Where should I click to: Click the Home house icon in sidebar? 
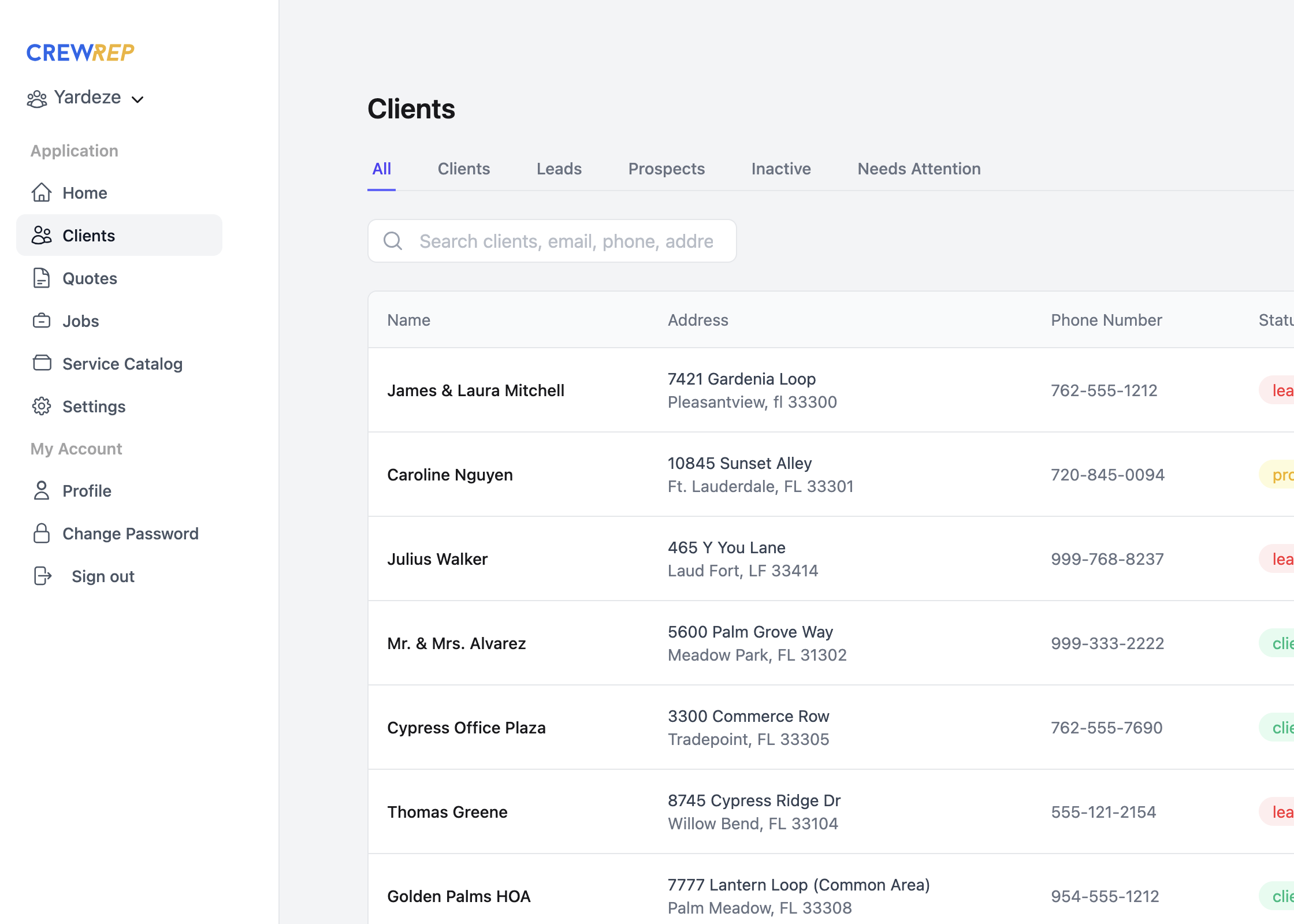point(42,192)
